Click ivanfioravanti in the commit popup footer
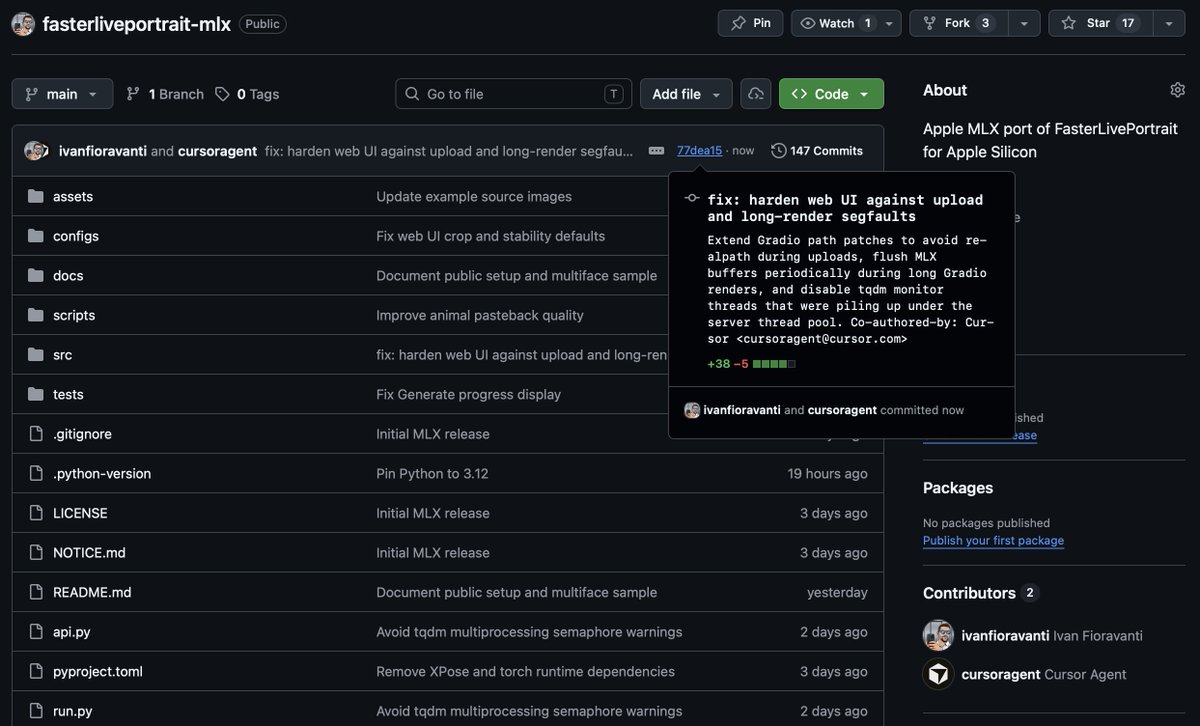Viewport: 1200px width, 726px height. (742, 410)
